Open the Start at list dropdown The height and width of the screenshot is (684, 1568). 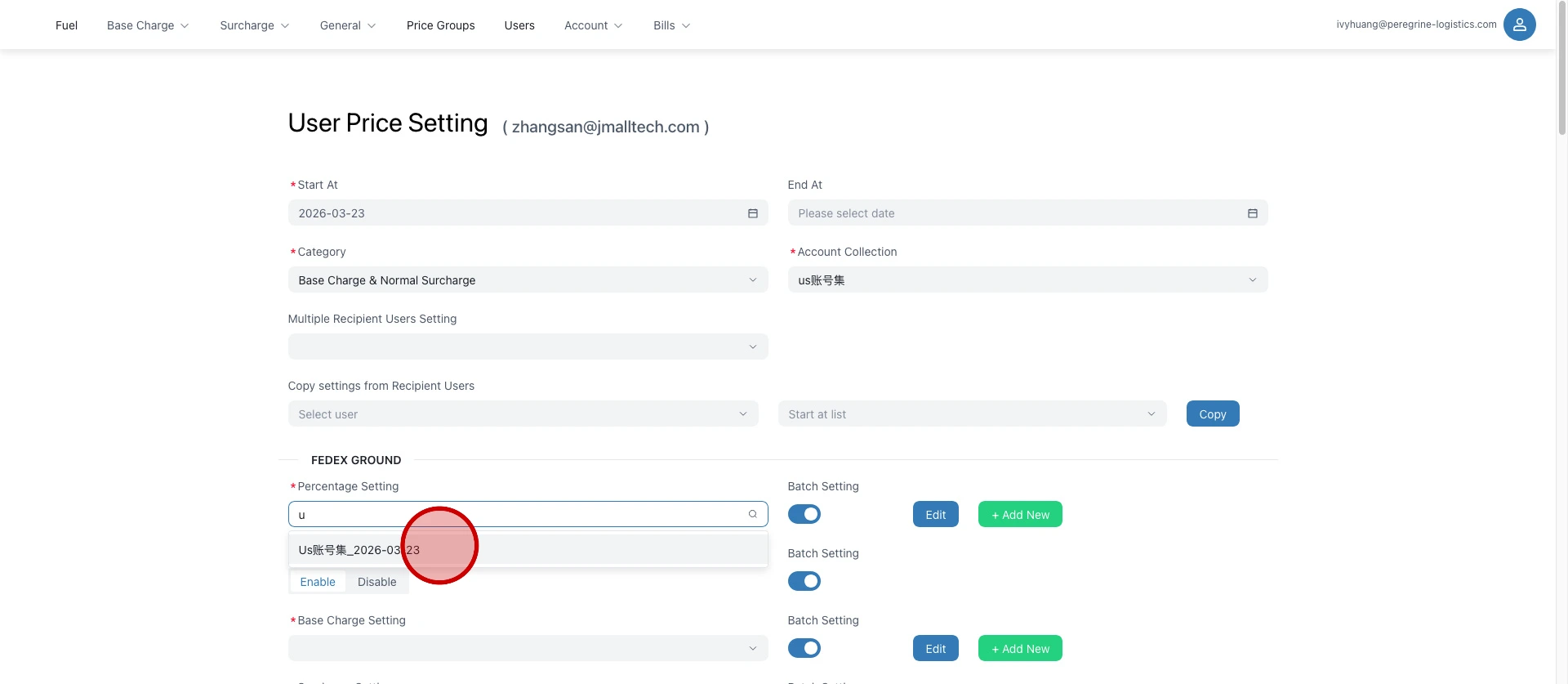(x=972, y=414)
